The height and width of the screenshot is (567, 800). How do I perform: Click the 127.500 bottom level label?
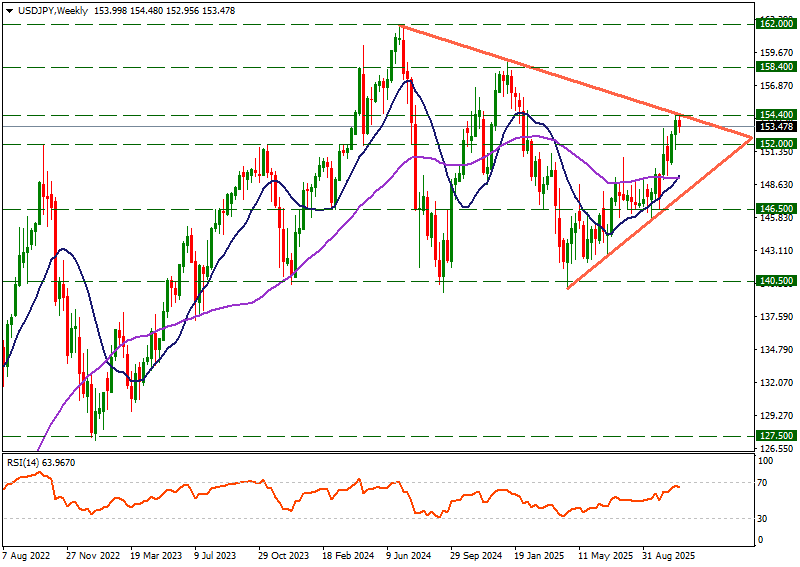coord(773,436)
